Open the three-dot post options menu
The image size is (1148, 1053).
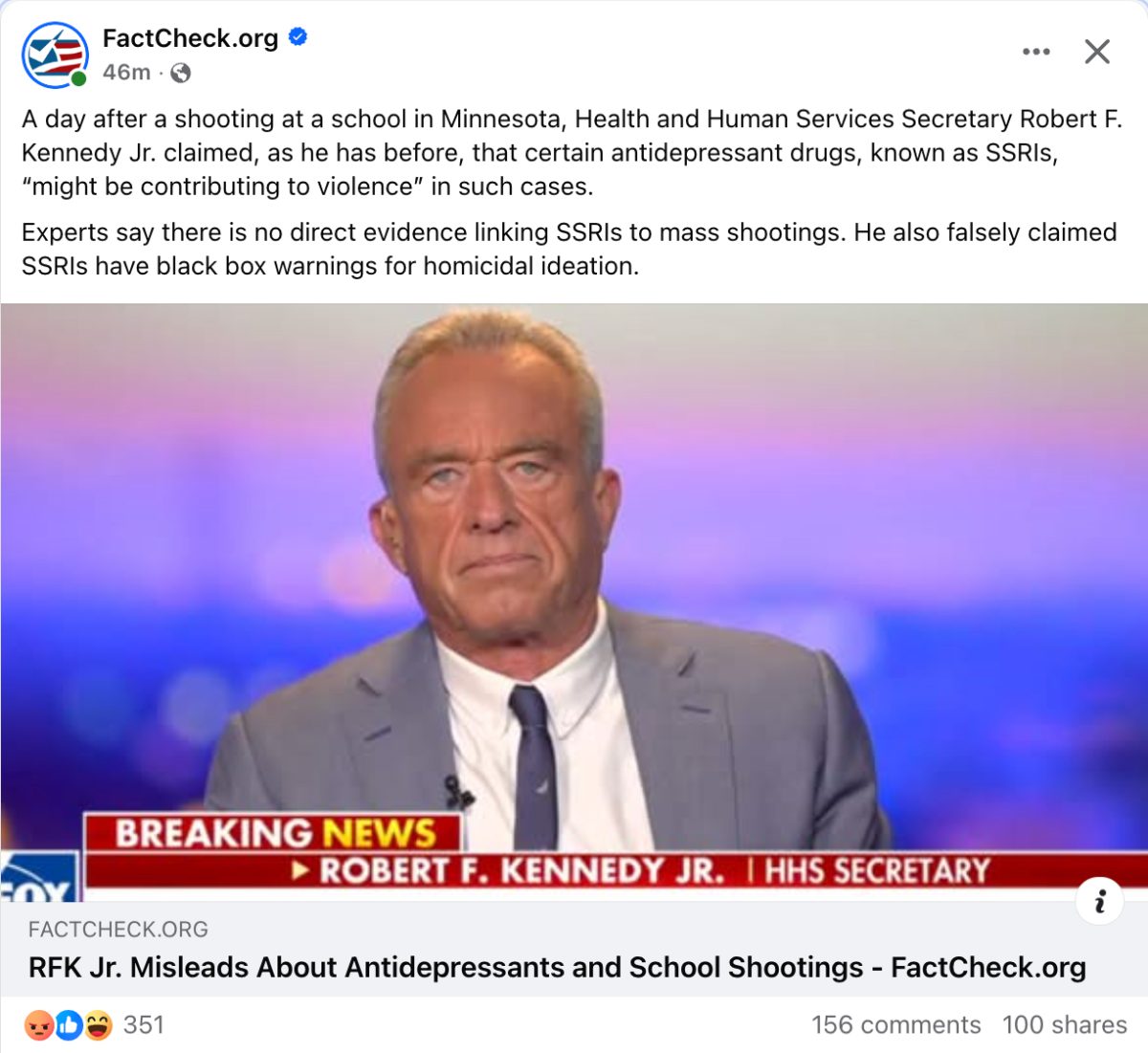pos(1036,52)
